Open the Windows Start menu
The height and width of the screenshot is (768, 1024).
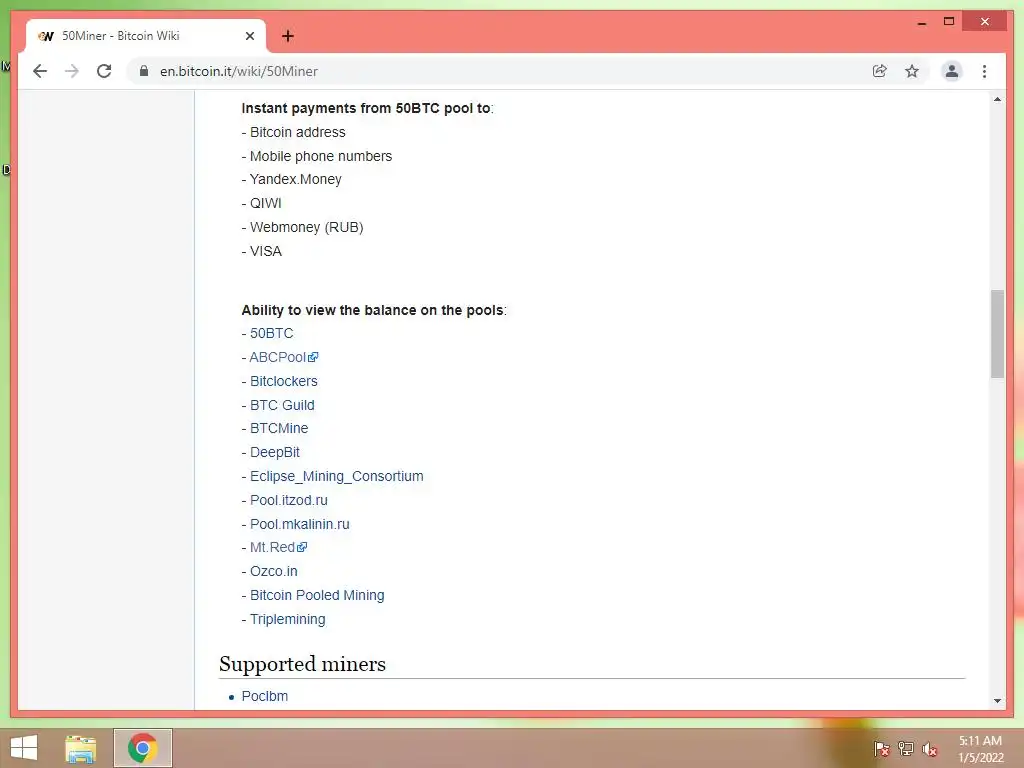[24, 748]
